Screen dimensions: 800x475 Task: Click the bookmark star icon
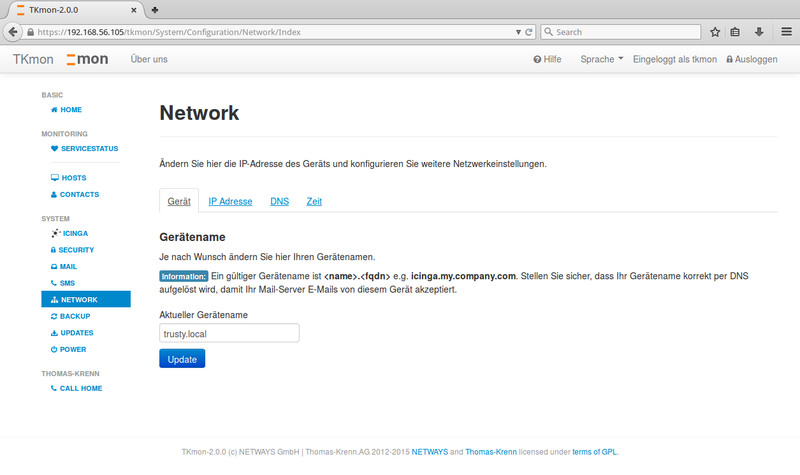[715, 32]
